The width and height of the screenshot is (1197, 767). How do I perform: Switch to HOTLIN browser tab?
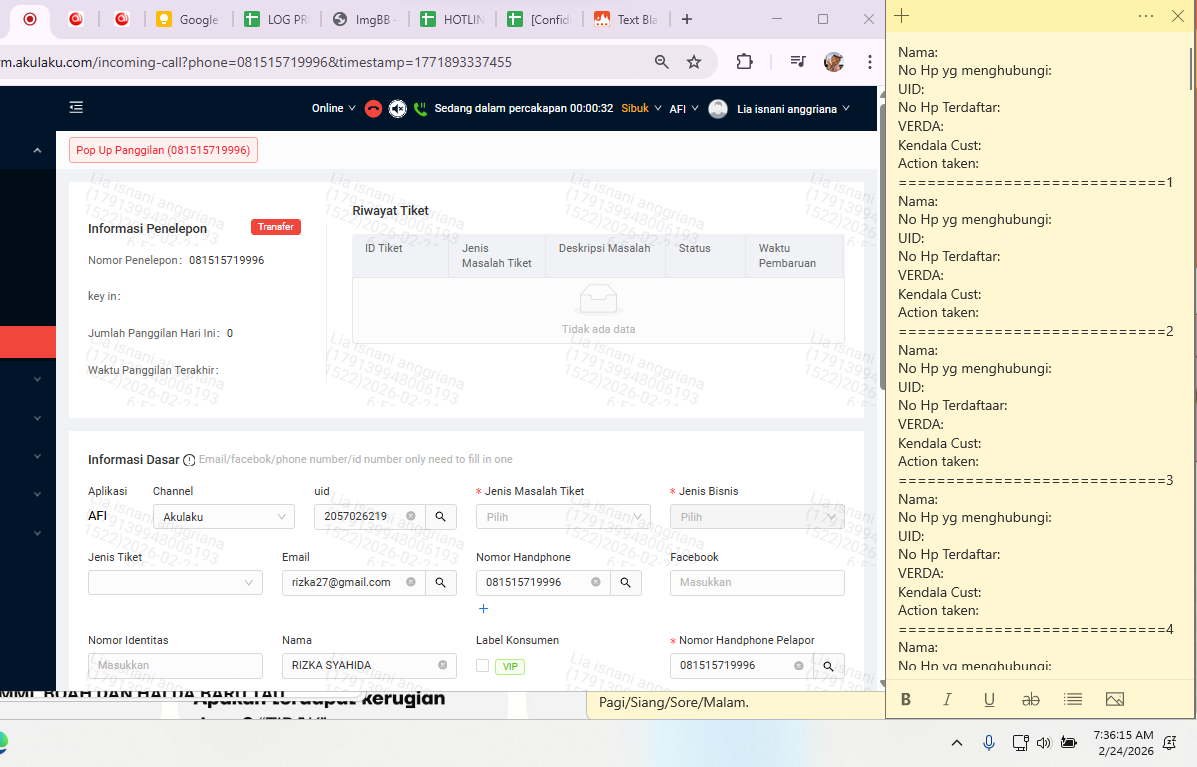(452, 19)
